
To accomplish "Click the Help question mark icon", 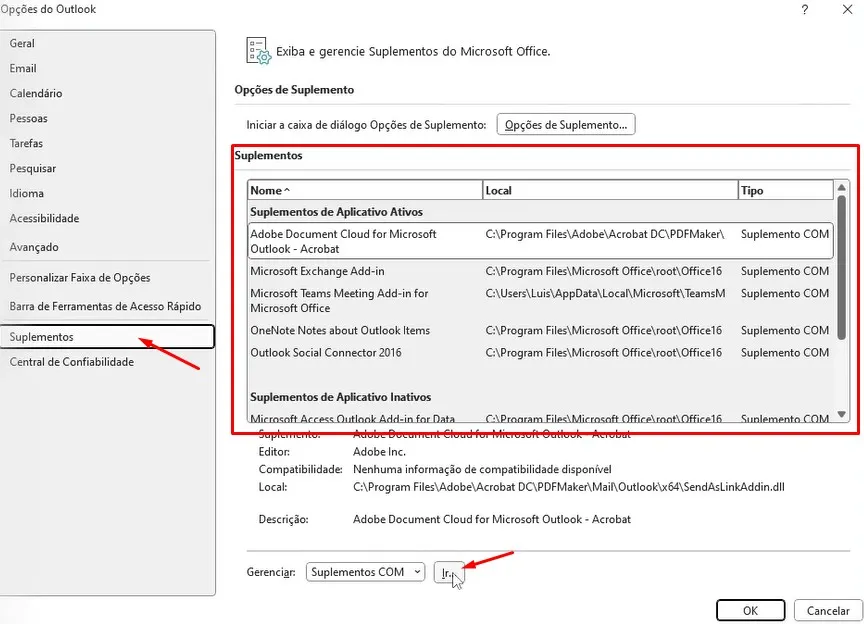I will pyautogui.click(x=805, y=9).
